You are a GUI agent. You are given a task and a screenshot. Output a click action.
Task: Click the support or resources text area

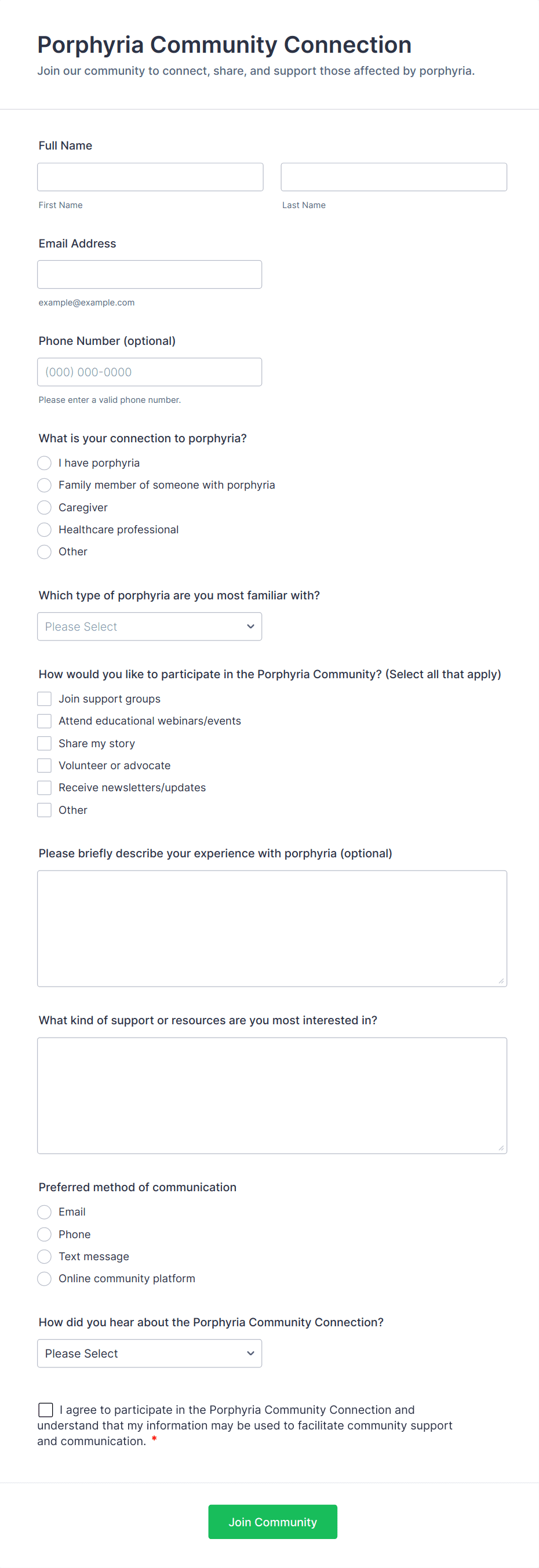click(271, 1095)
